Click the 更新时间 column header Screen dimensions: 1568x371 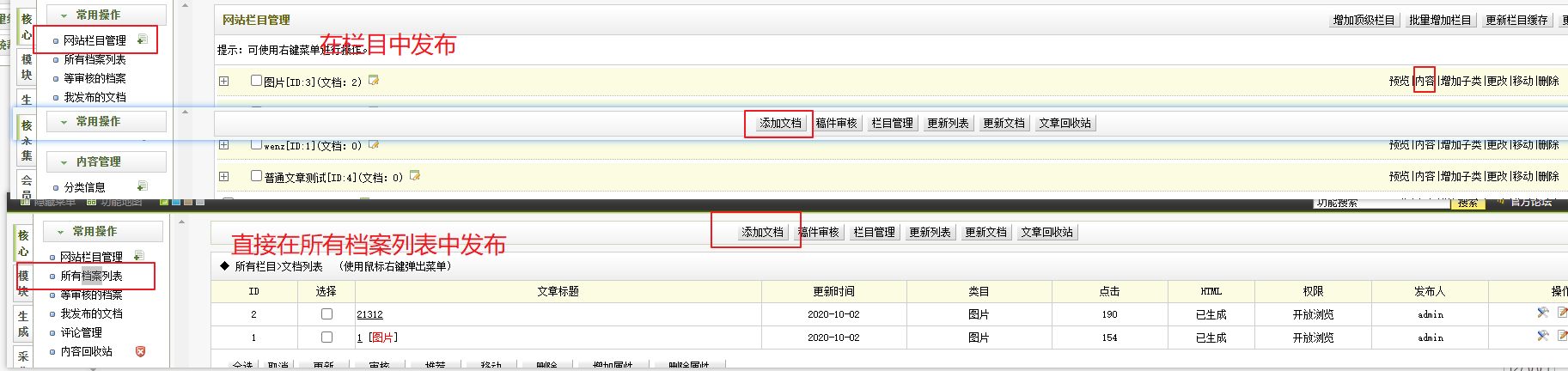click(x=833, y=291)
